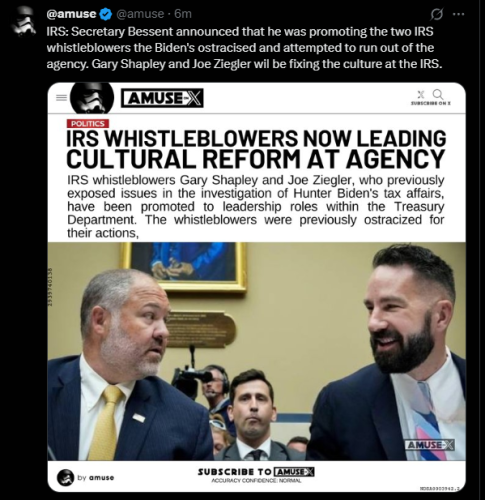This screenshot has height=500, width=485.
Task: Open the photo of two men at hearing
Action: (x=257, y=351)
